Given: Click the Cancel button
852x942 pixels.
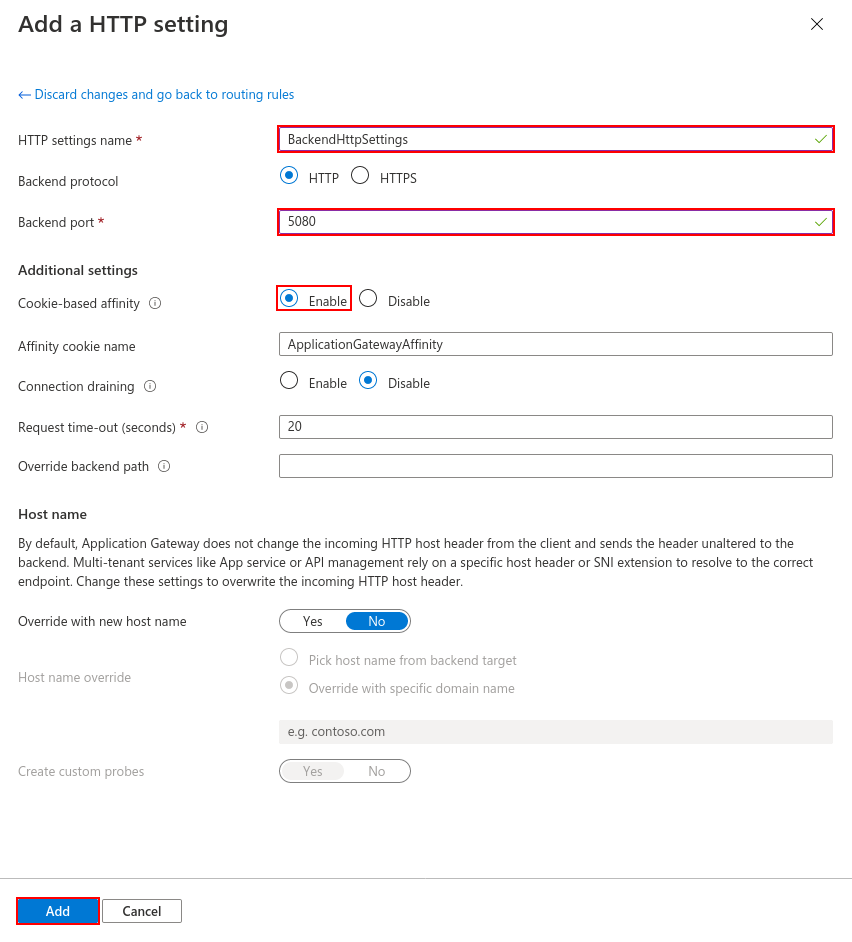Looking at the screenshot, I should [142, 911].
